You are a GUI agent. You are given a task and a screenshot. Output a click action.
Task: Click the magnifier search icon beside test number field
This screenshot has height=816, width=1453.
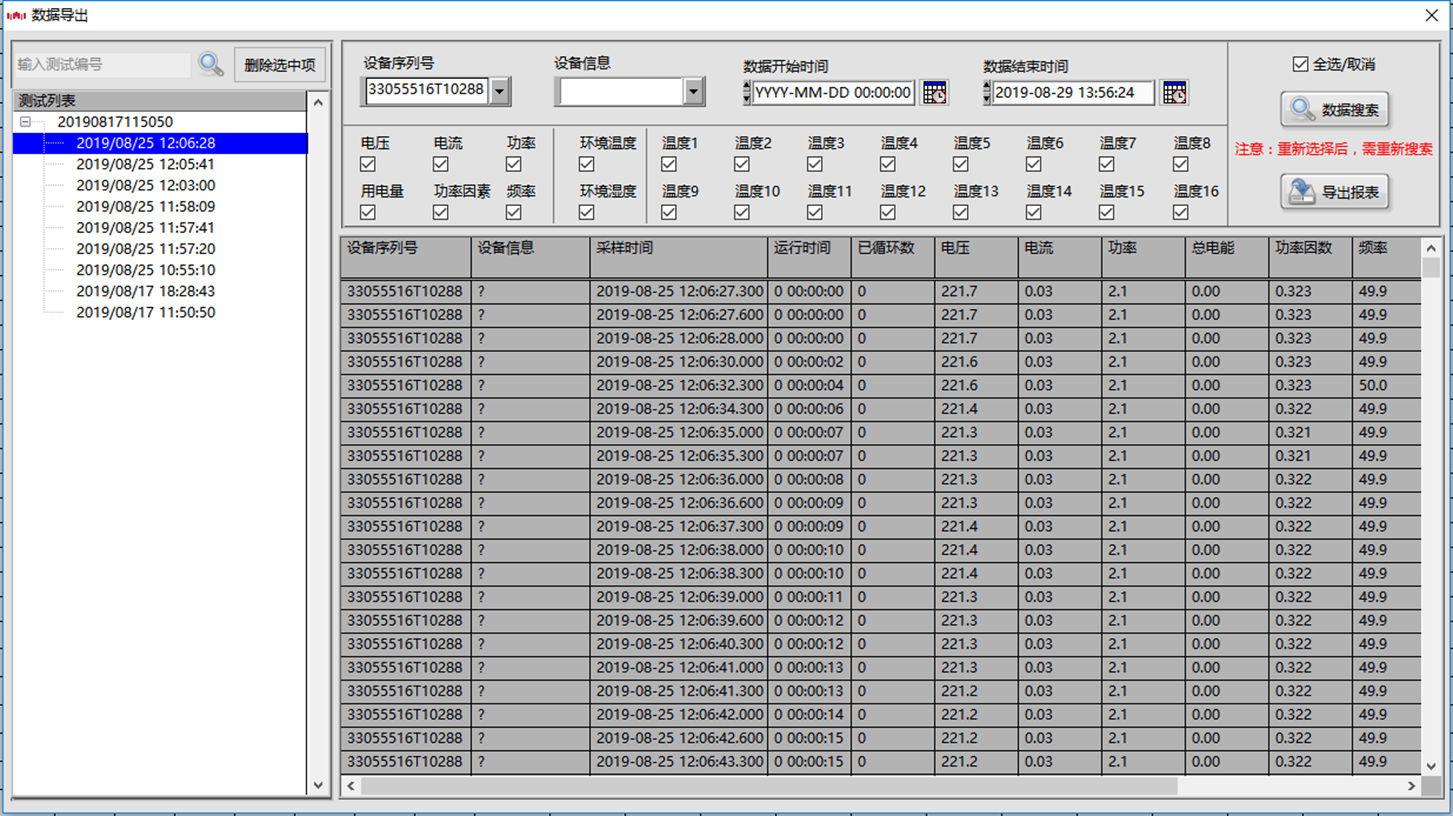[211, 65]
